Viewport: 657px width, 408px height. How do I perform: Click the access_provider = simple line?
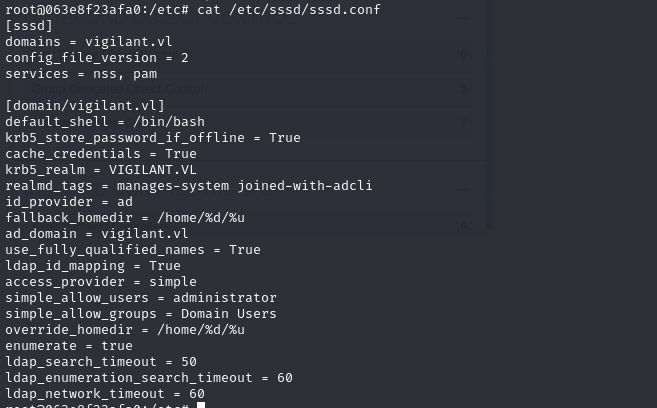[x=100, y=281]
